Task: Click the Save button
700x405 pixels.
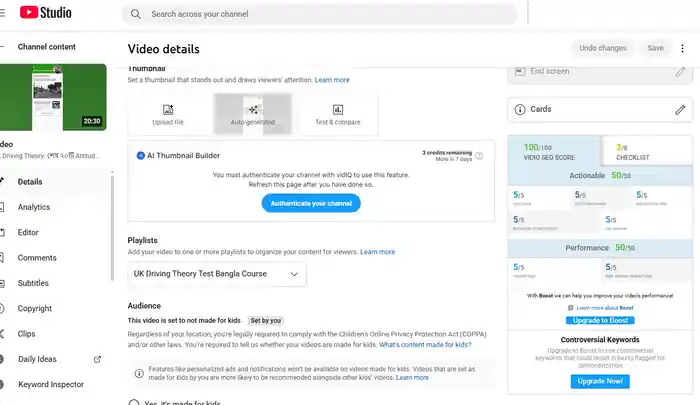Action: click(x=655, y=48)
